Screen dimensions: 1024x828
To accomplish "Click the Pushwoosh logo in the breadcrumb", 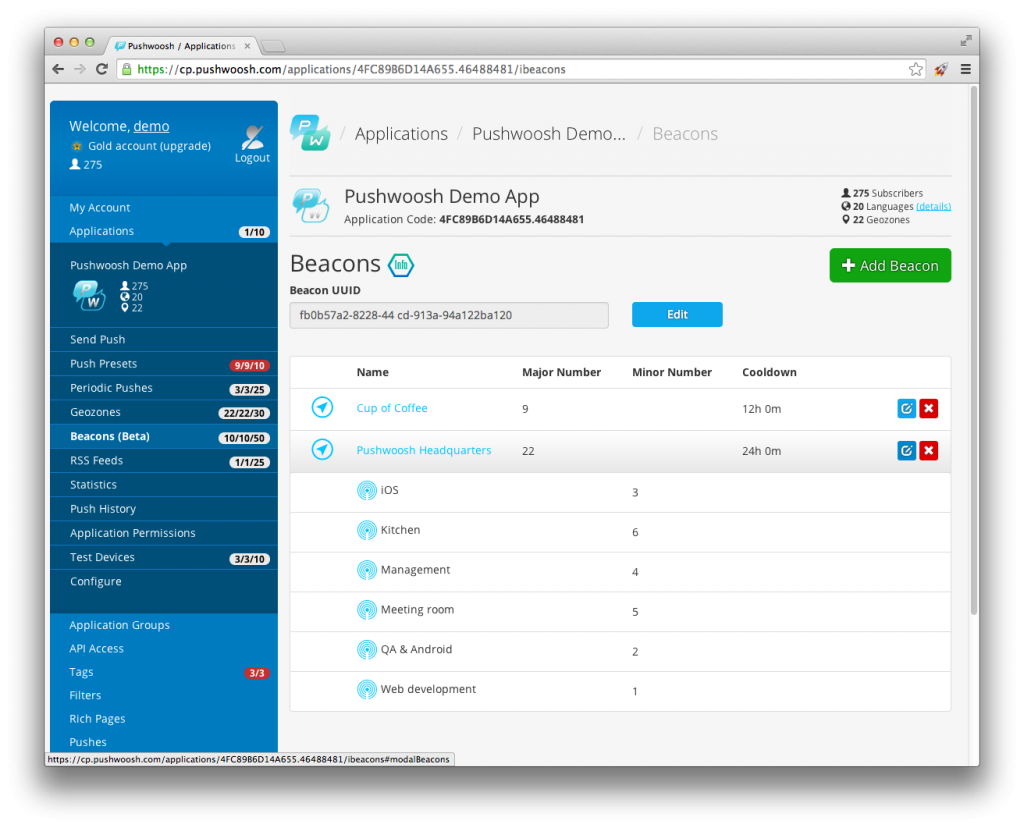I will (x=310, y=133).
